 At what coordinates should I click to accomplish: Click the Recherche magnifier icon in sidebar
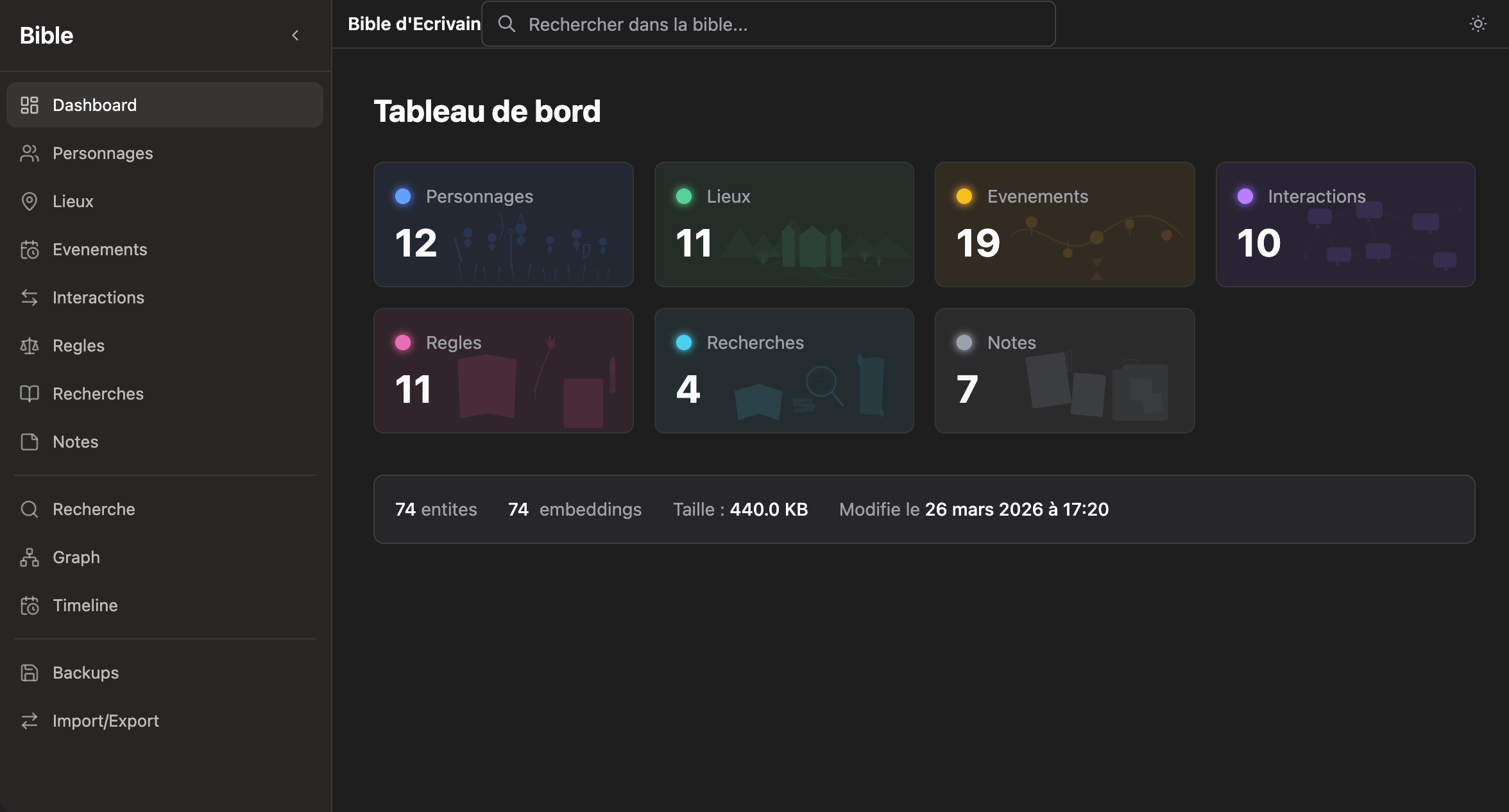pyautogui.click(x=30, y=509)
